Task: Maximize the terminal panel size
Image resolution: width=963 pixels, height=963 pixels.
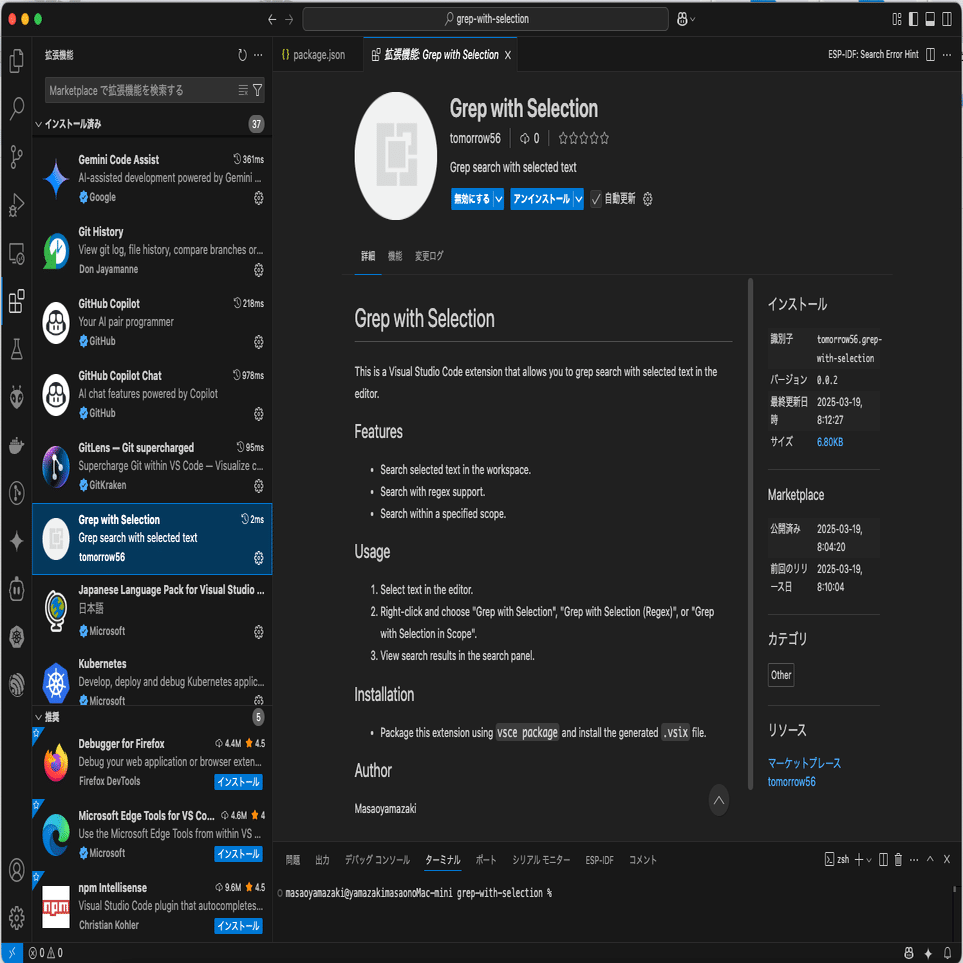Action: coord(930,859)
